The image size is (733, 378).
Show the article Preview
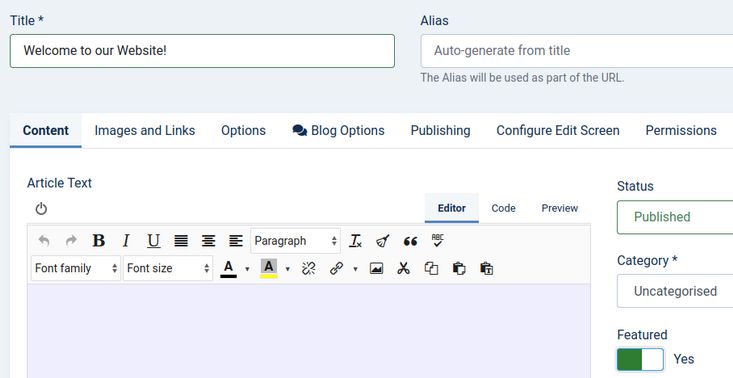[x=560, y=208]
